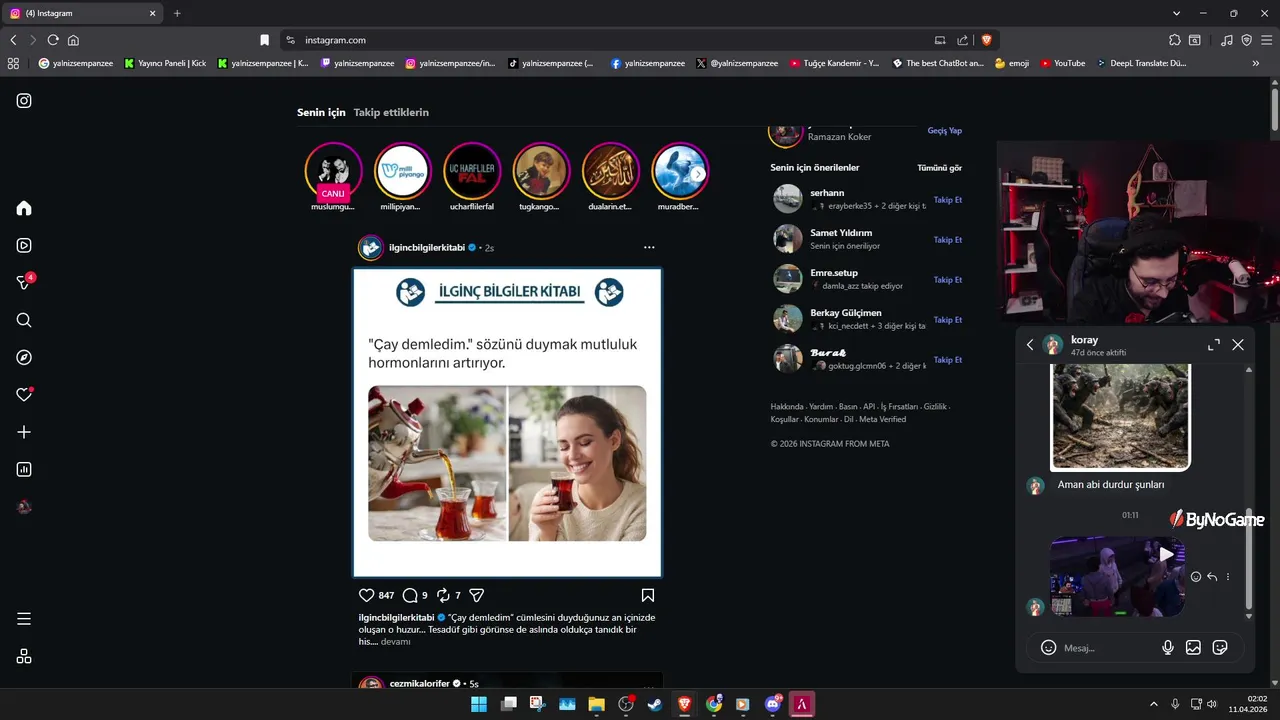Open three-dot options on ilgincbilgilerkitabi post
Viewport: 1280px width, 720px height.
pyautogui.click(x=649, y=247)
